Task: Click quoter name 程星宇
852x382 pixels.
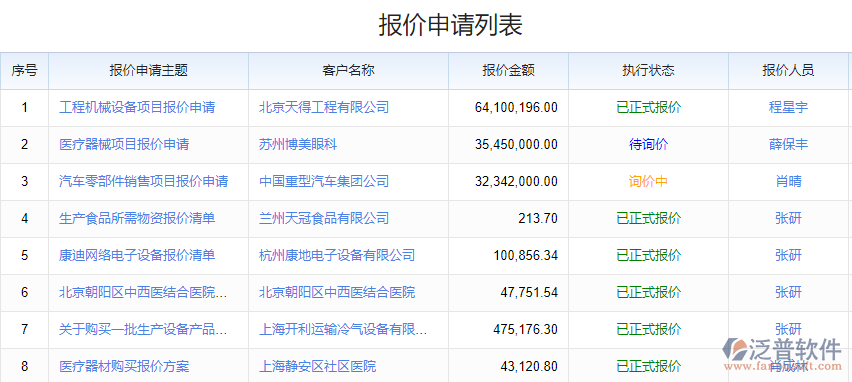Action: pos(788,108)
